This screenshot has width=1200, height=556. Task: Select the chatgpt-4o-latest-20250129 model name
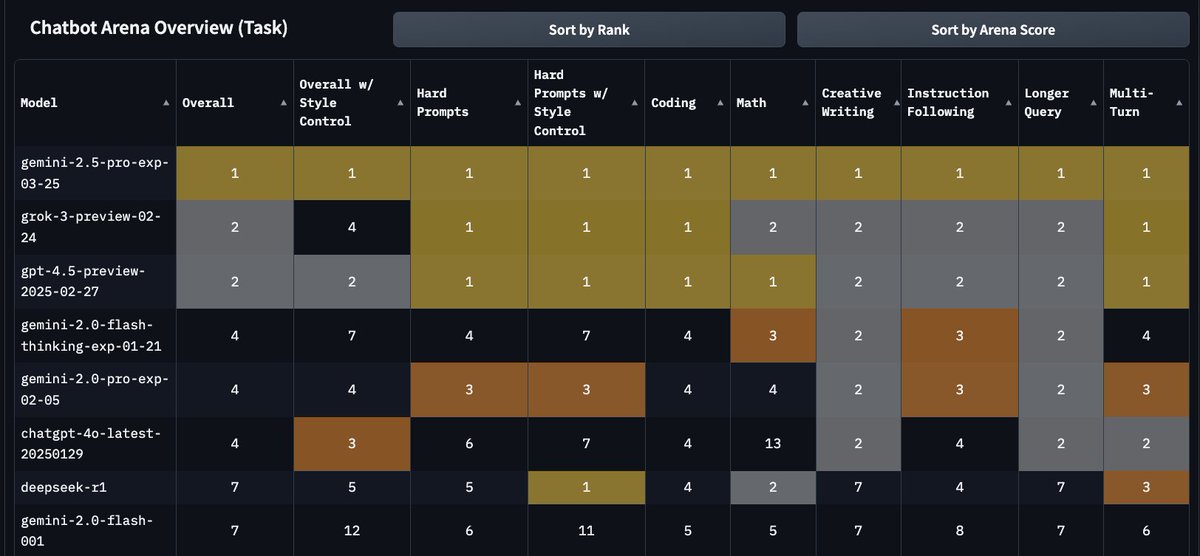(x=91, y=443)
